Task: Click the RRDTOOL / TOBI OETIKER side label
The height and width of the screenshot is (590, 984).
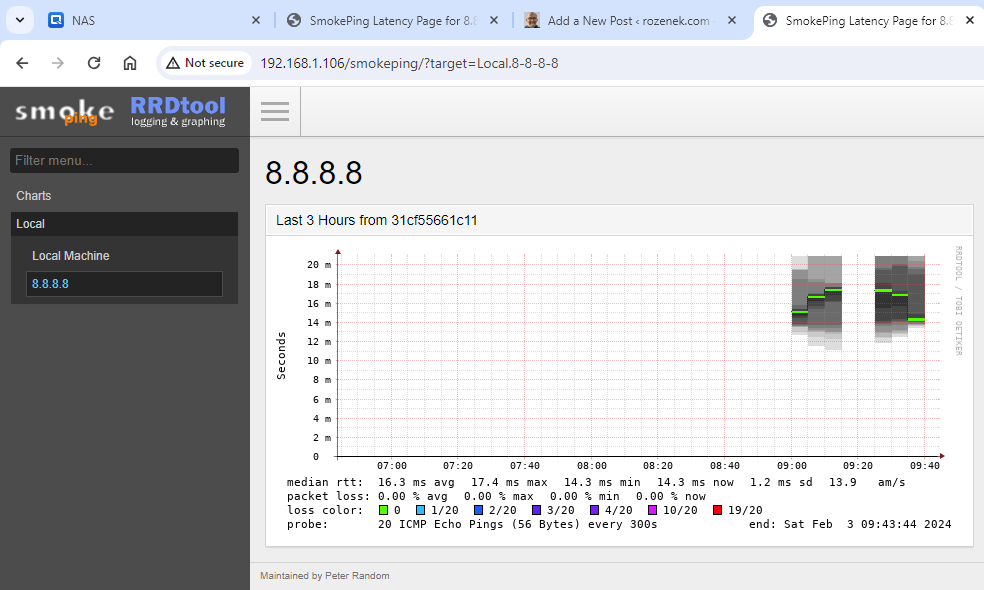Action: pos(958,301)
